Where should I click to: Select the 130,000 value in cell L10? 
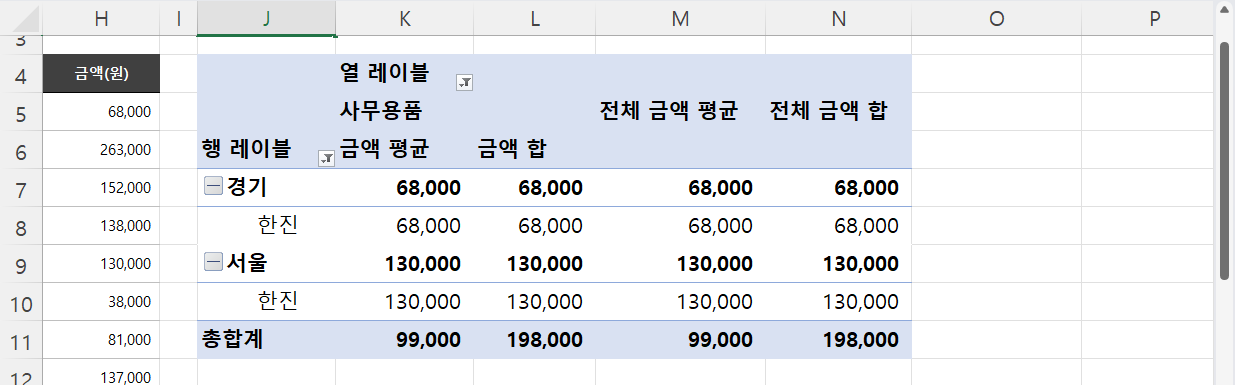click(x=534, y=301)
